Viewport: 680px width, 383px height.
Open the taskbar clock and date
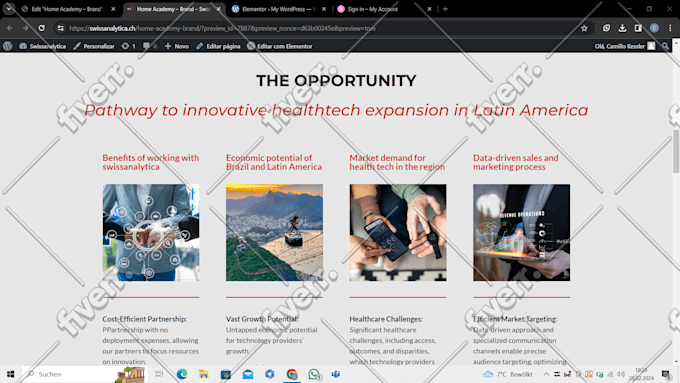coord(641,374)
